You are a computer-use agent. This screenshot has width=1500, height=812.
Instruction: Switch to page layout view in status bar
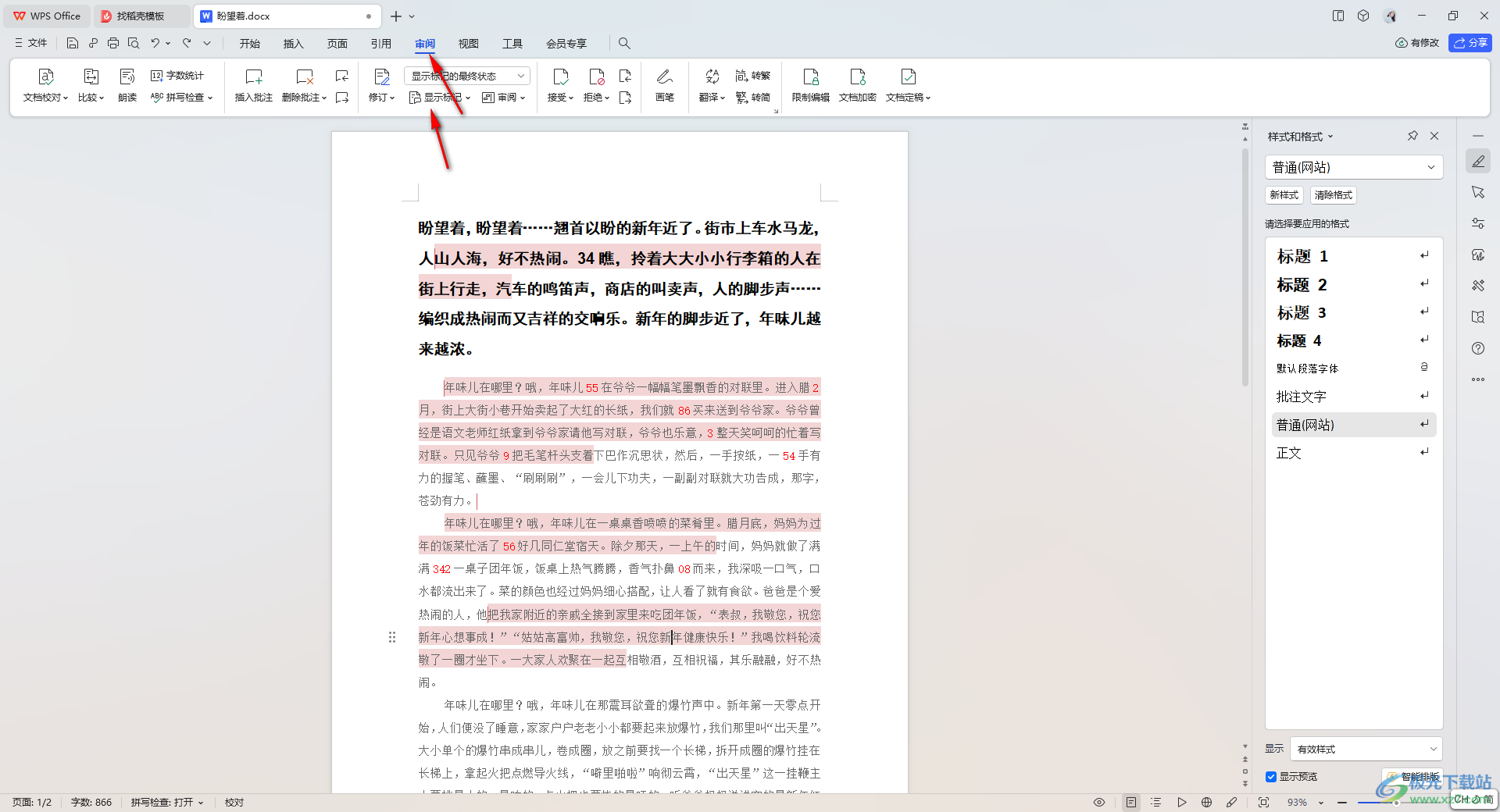pyautogui.click(x=1130, y=803)
